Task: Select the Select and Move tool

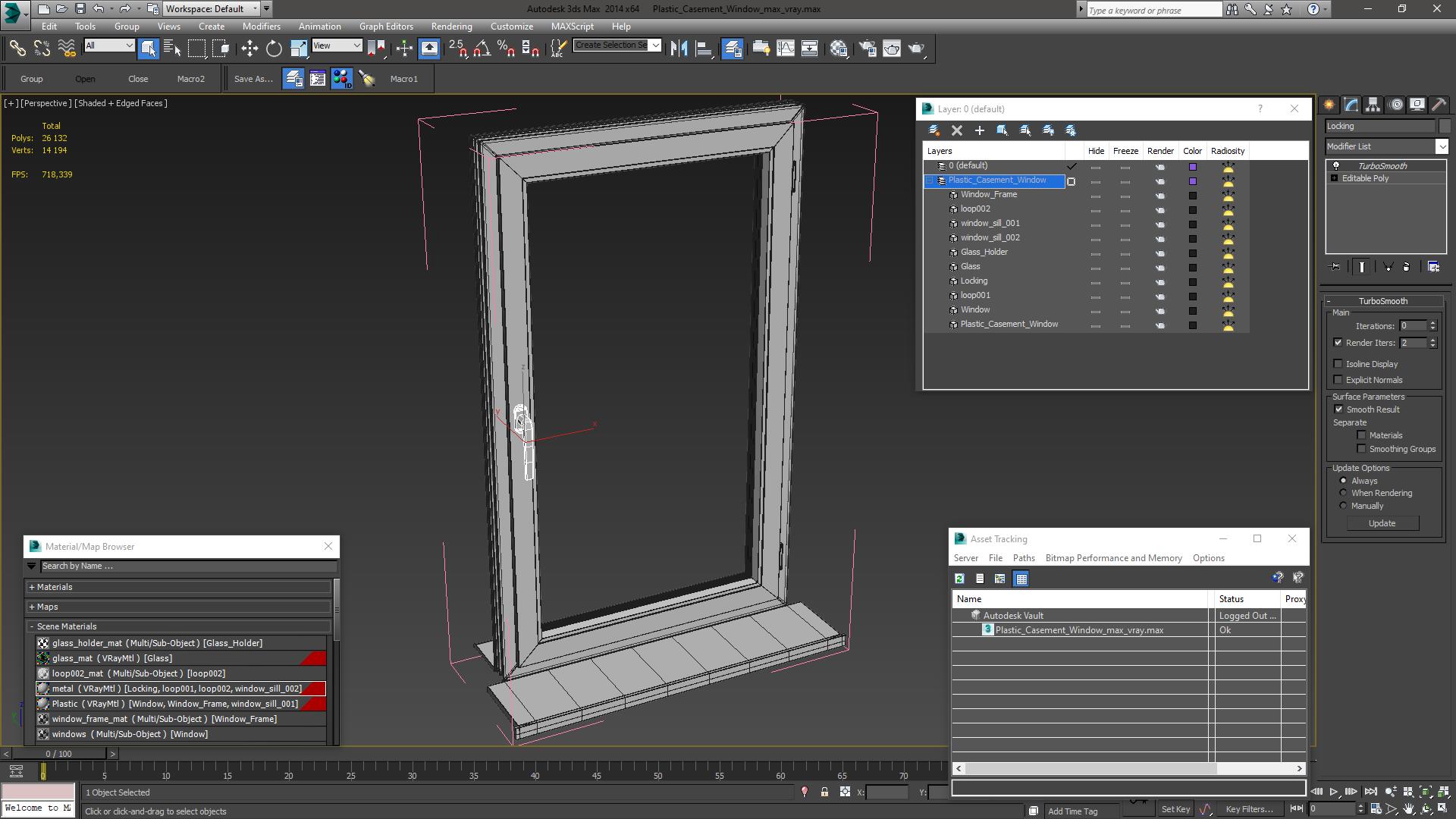Action: [249, 49]
